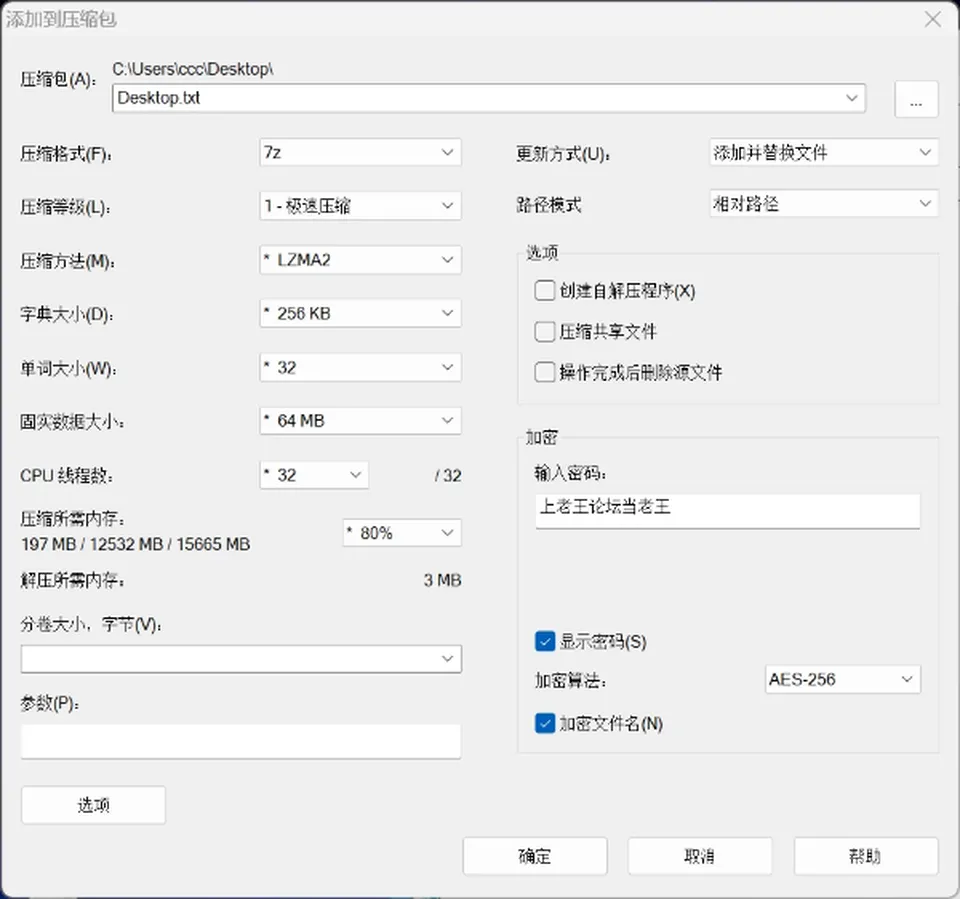This screenshot has height=899, width=960.
Task: Open the 分卷大小 volume size dropdown
Action: 241,659
